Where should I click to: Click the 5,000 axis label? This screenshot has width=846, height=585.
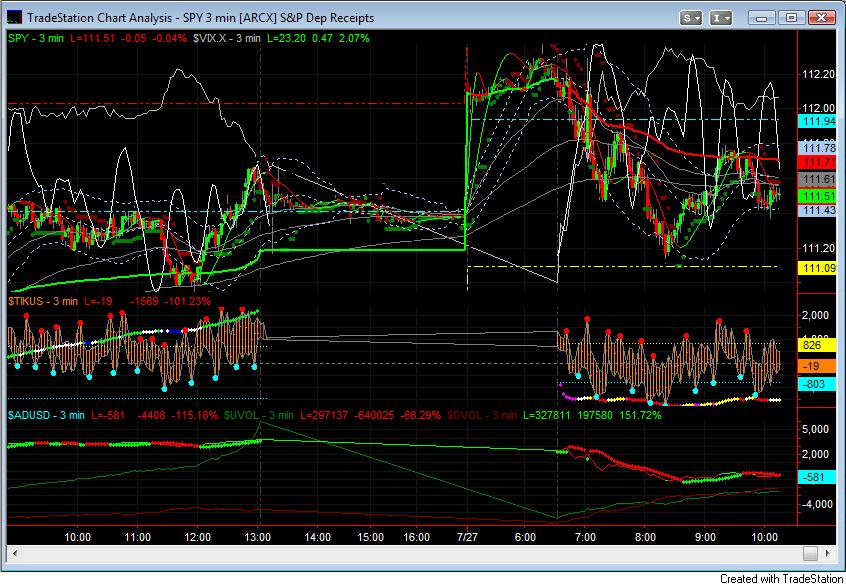click(816, 429)
